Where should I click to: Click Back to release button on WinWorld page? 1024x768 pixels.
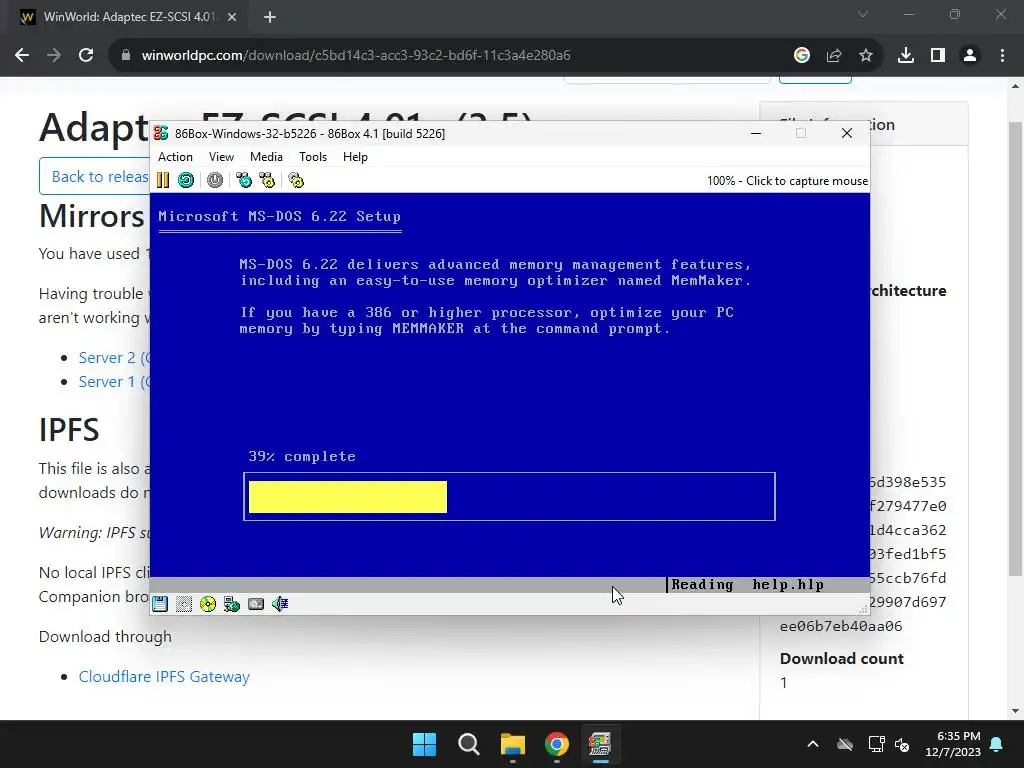coord(95,176)
